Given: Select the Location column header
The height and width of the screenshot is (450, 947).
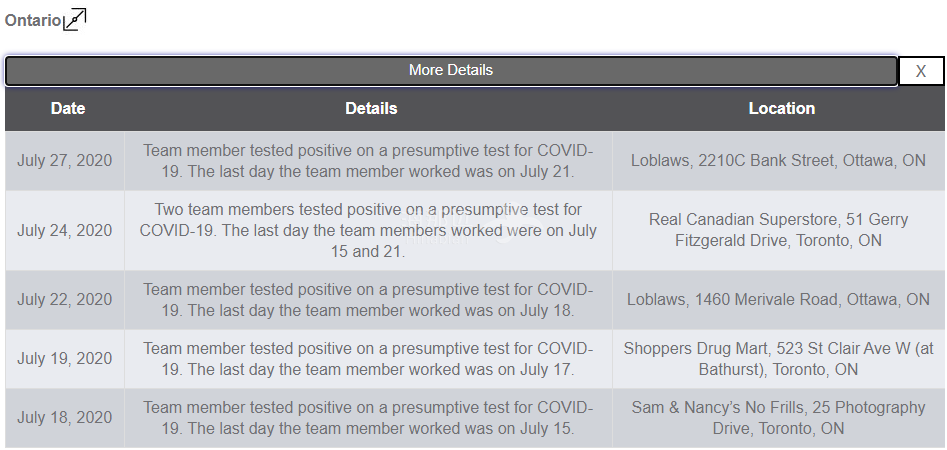Looking at the screenshot, I should coord(782,109).
